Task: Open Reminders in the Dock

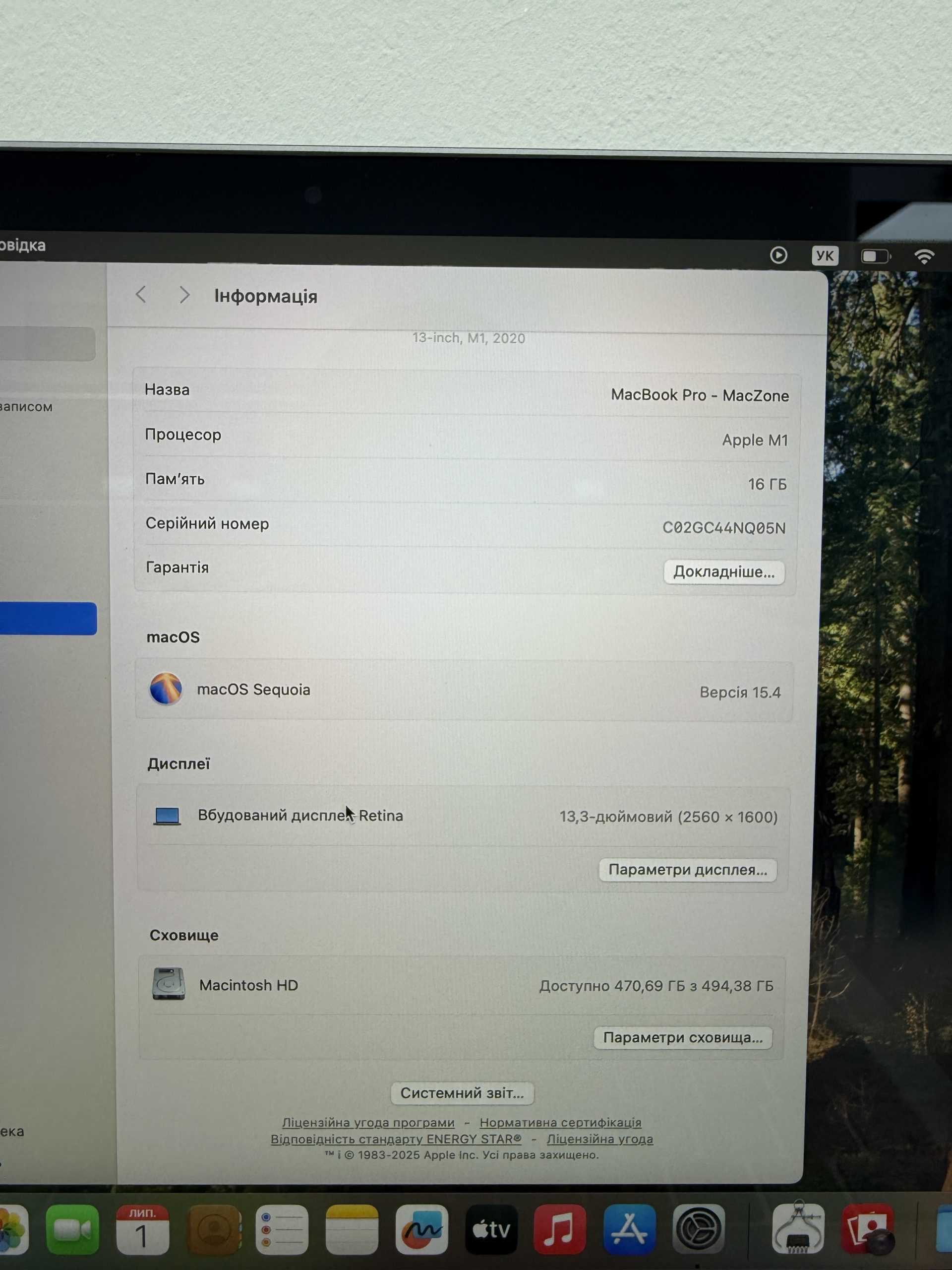Action: [x=282, y=1229]
